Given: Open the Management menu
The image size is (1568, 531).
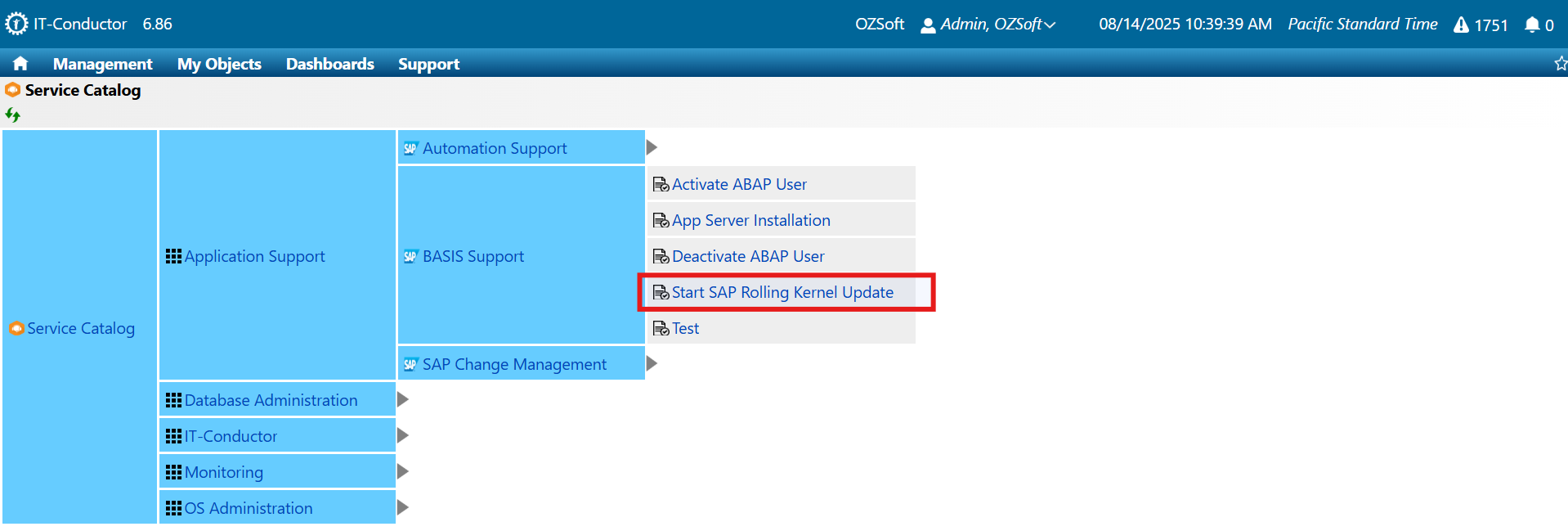Looking at the screenshot, I should [x=102, y=64].
